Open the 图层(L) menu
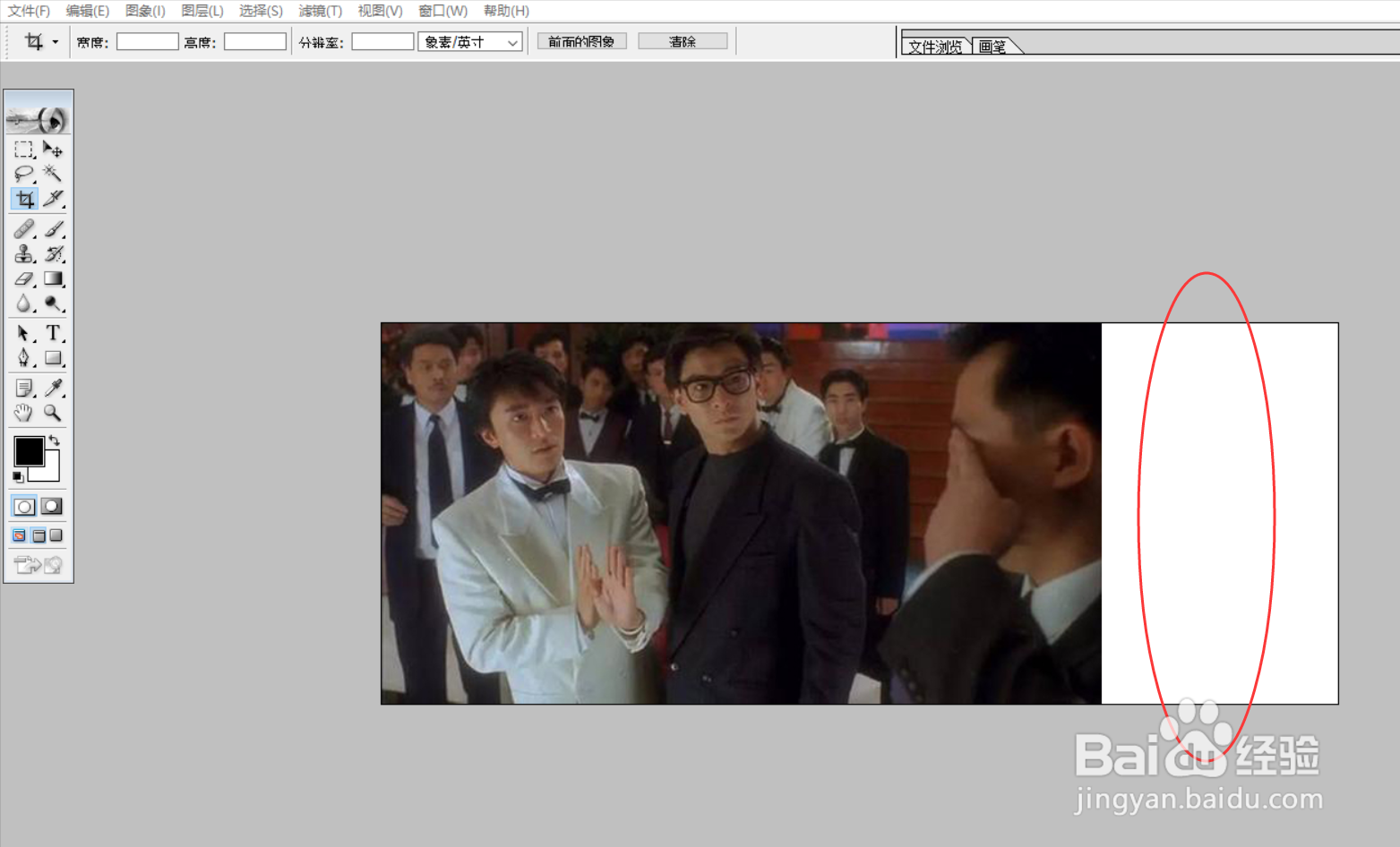 click(x=202, y=11)
